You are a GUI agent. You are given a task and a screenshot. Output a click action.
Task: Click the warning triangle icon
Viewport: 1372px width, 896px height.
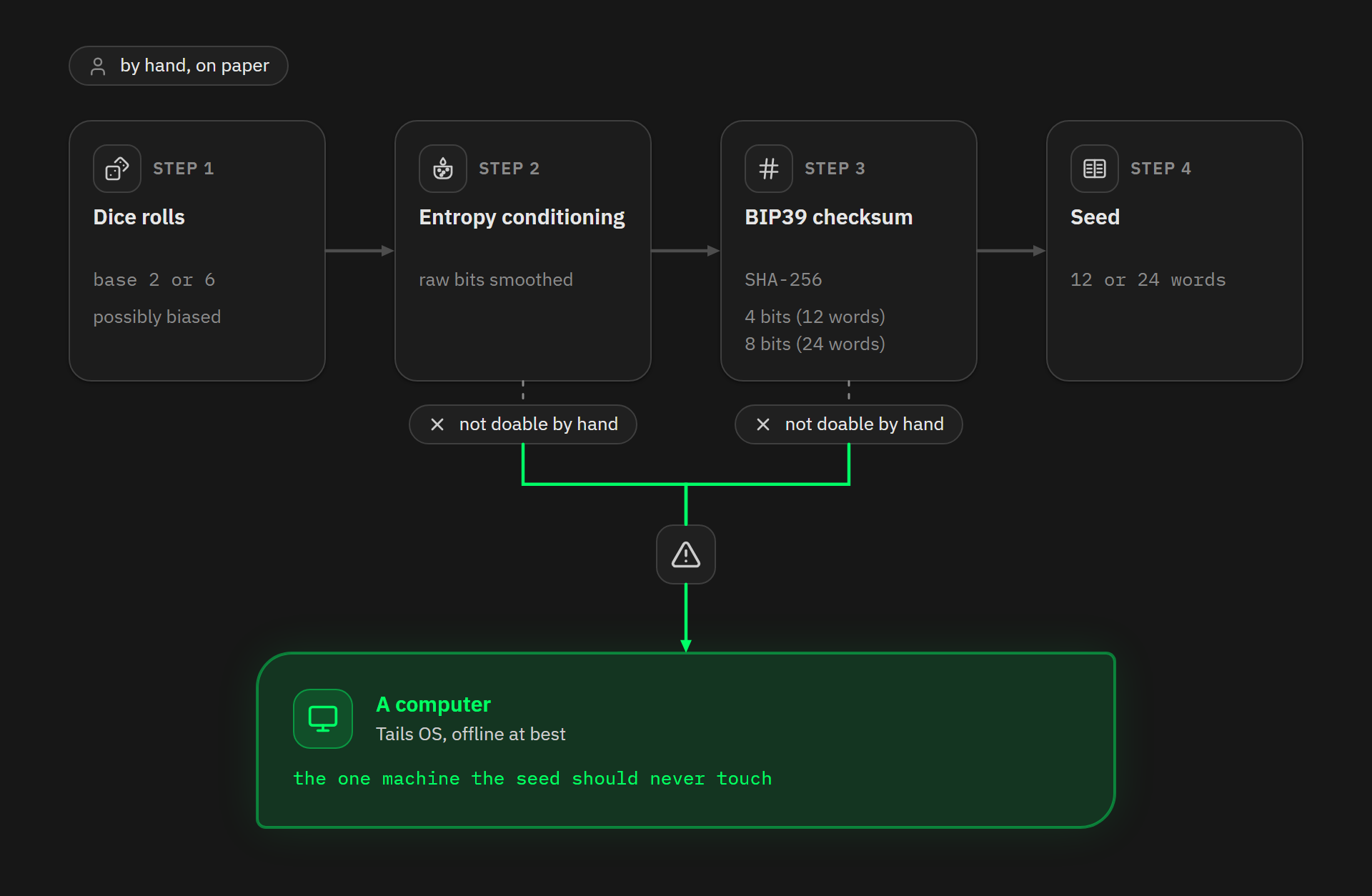click(x=686, y=554)
